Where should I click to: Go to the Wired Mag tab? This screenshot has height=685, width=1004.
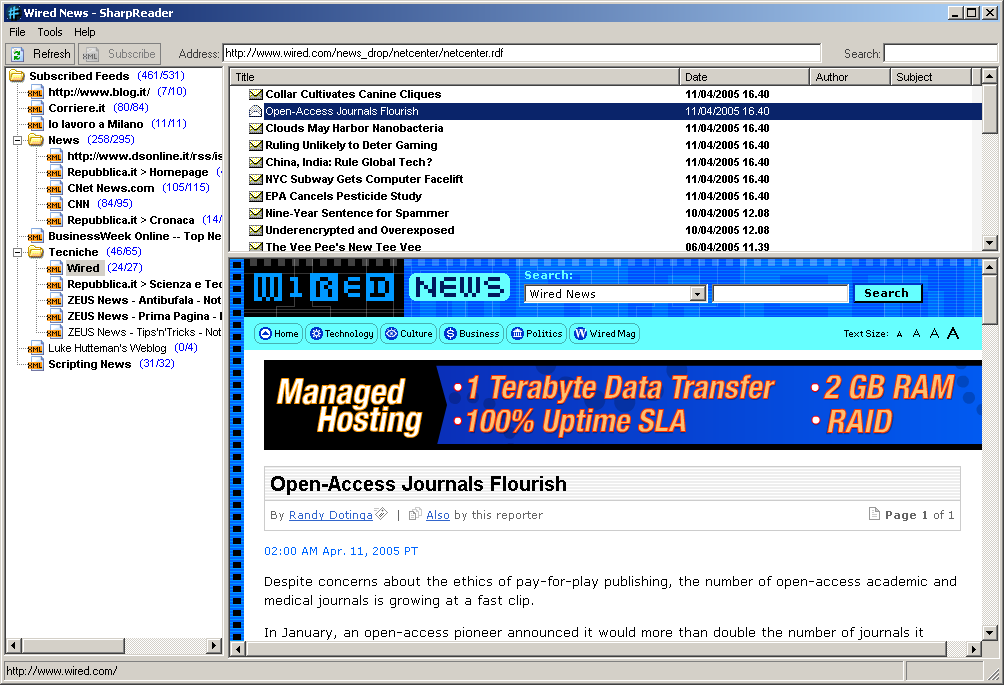[604, 334]
